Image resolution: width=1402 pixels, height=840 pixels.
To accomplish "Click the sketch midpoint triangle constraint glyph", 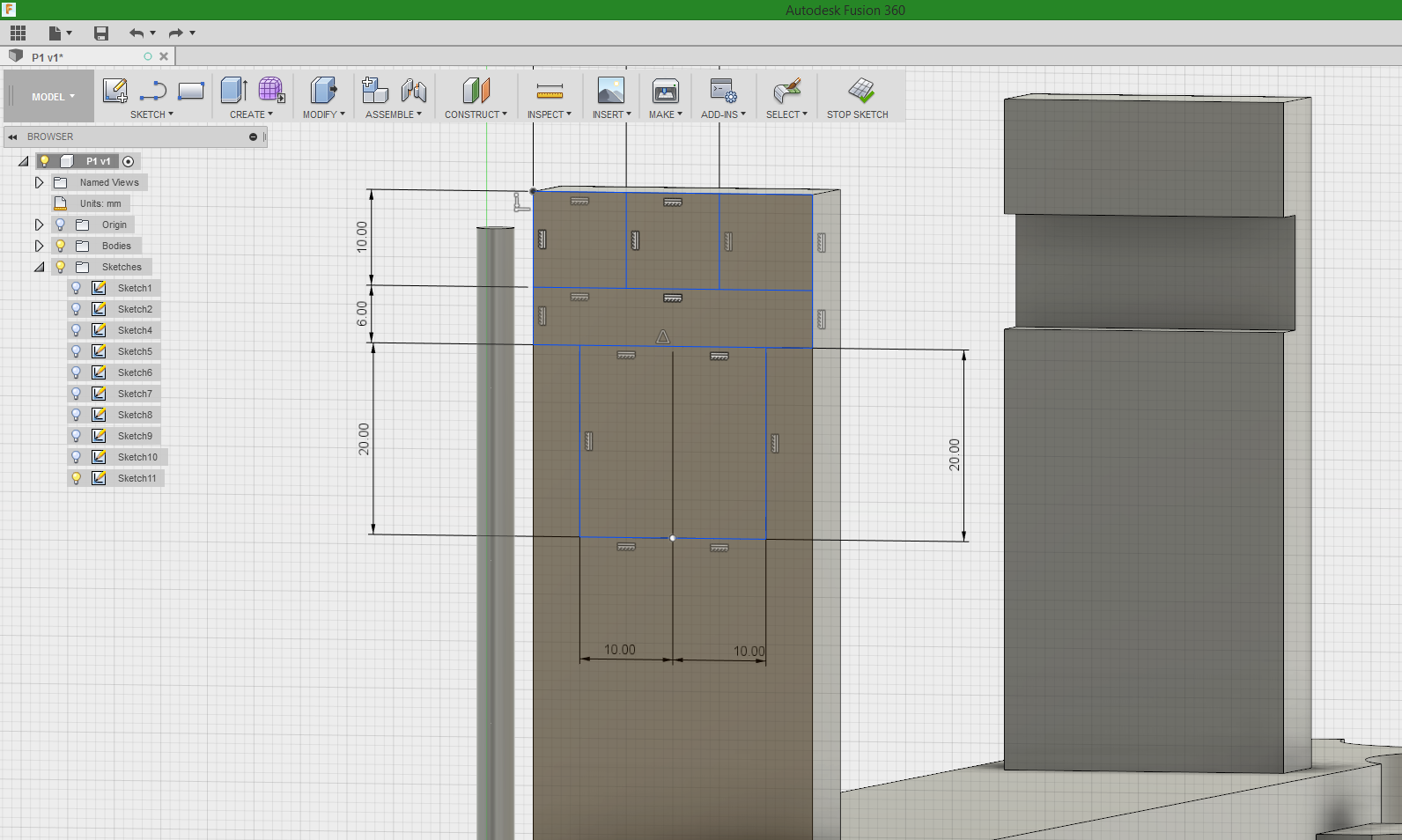I will 663,336.
